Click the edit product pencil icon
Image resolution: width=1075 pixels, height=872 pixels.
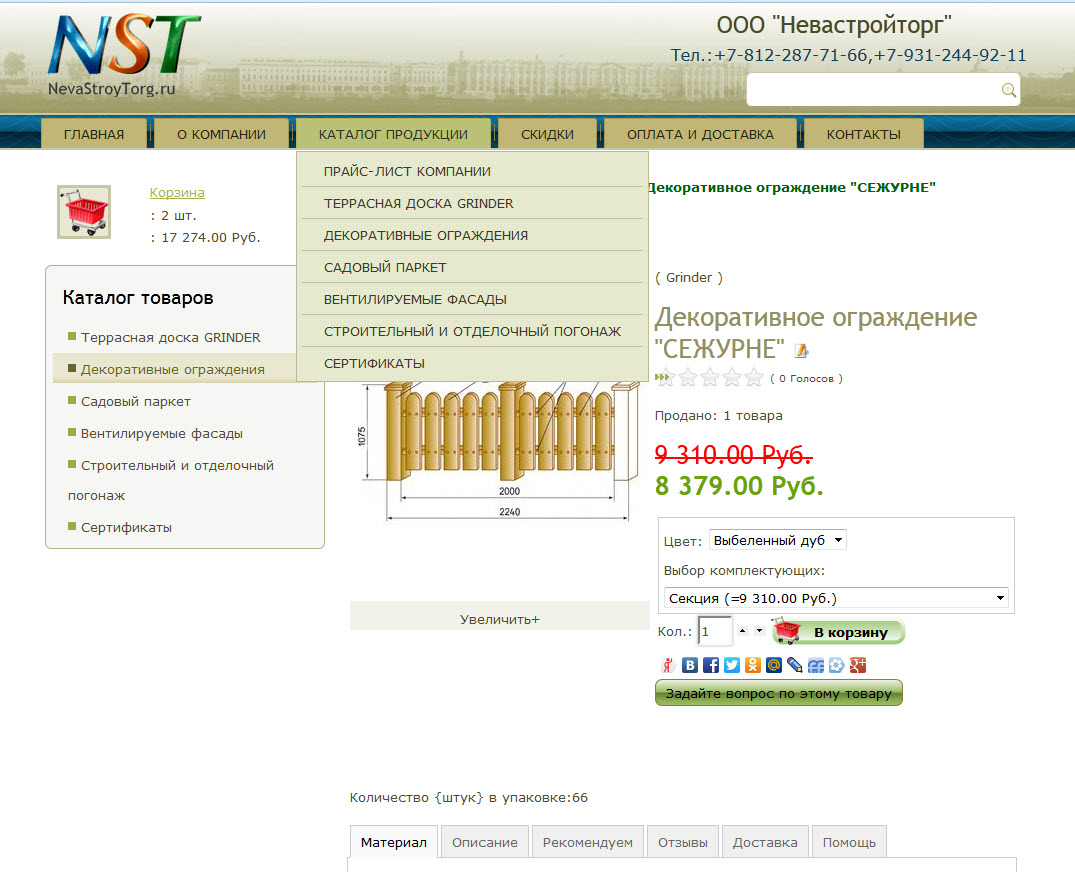click(801, 350)
